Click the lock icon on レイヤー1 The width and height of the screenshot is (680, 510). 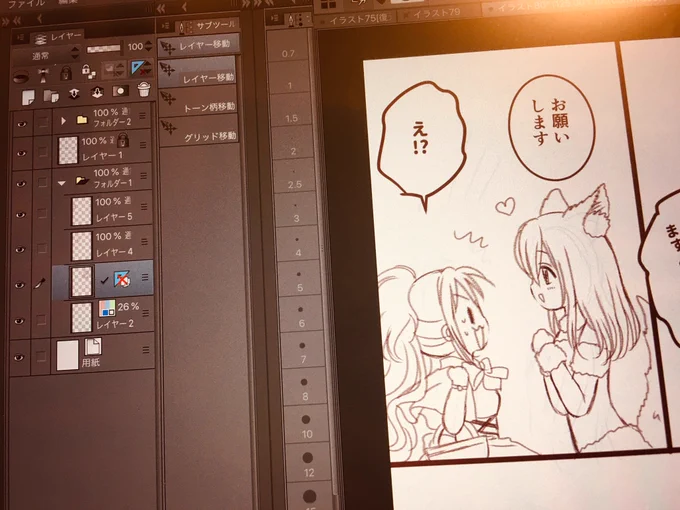[x=123, y=140]
